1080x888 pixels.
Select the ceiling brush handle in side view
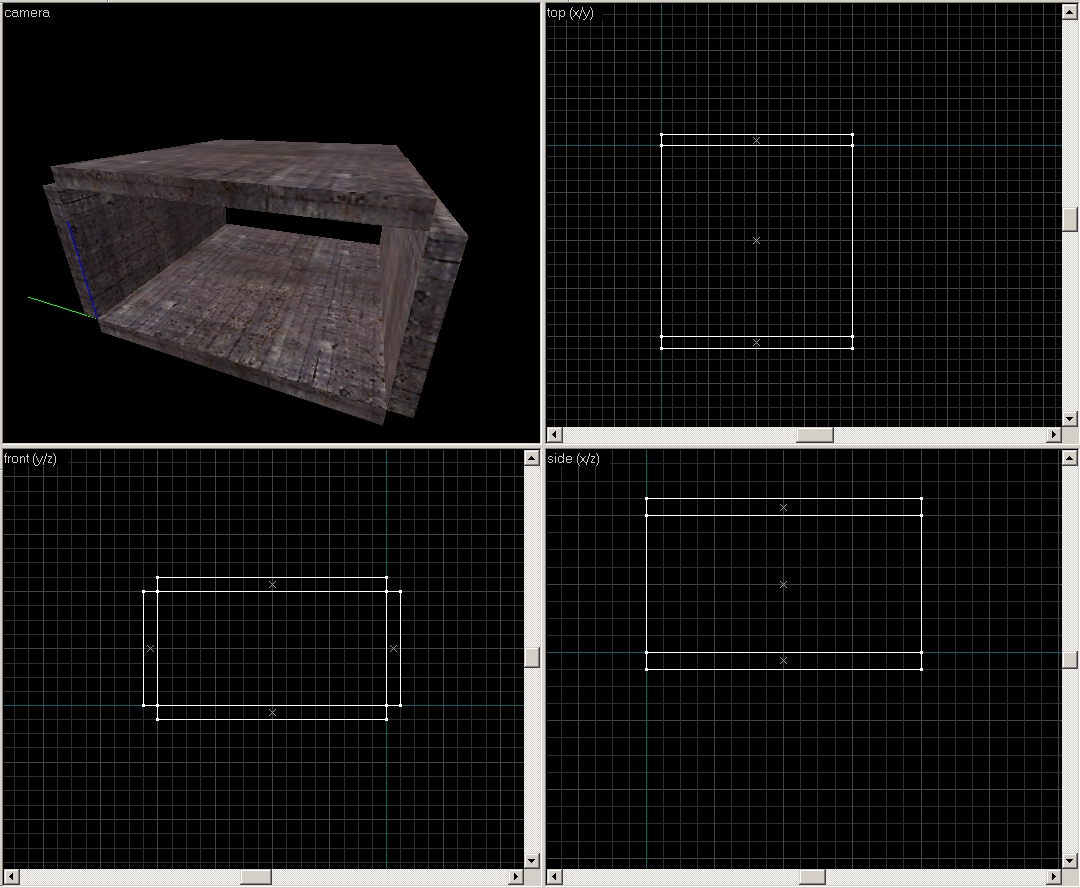[783, 507]
